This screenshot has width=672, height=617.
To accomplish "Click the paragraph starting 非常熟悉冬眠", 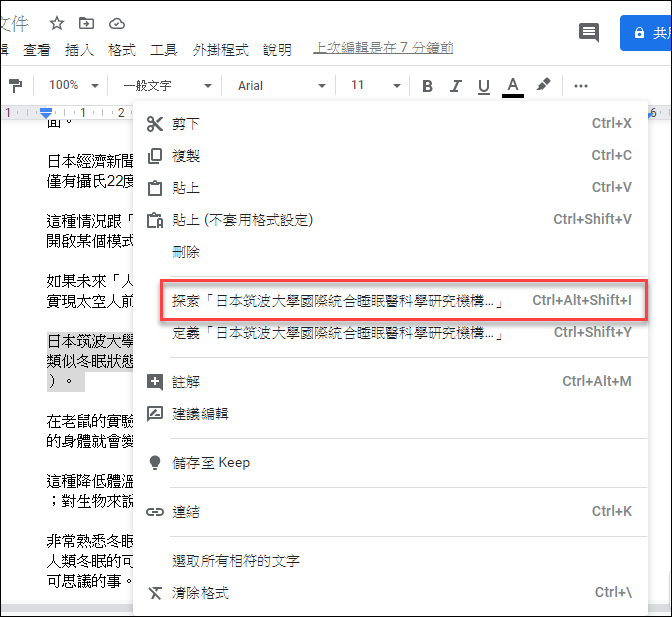I will tap(90, 561).
